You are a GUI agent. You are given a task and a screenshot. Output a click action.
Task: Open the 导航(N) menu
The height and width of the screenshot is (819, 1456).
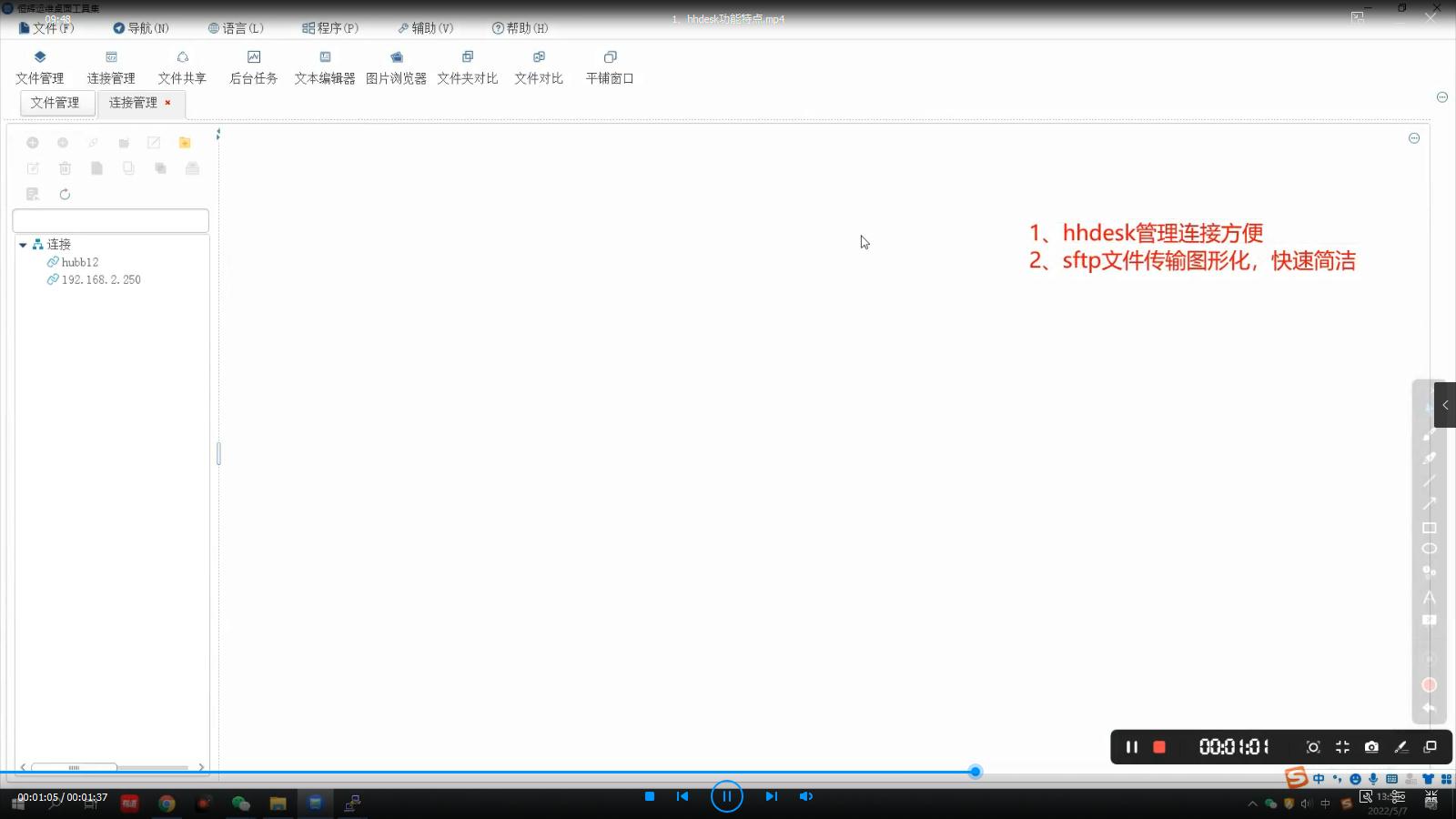141,28
